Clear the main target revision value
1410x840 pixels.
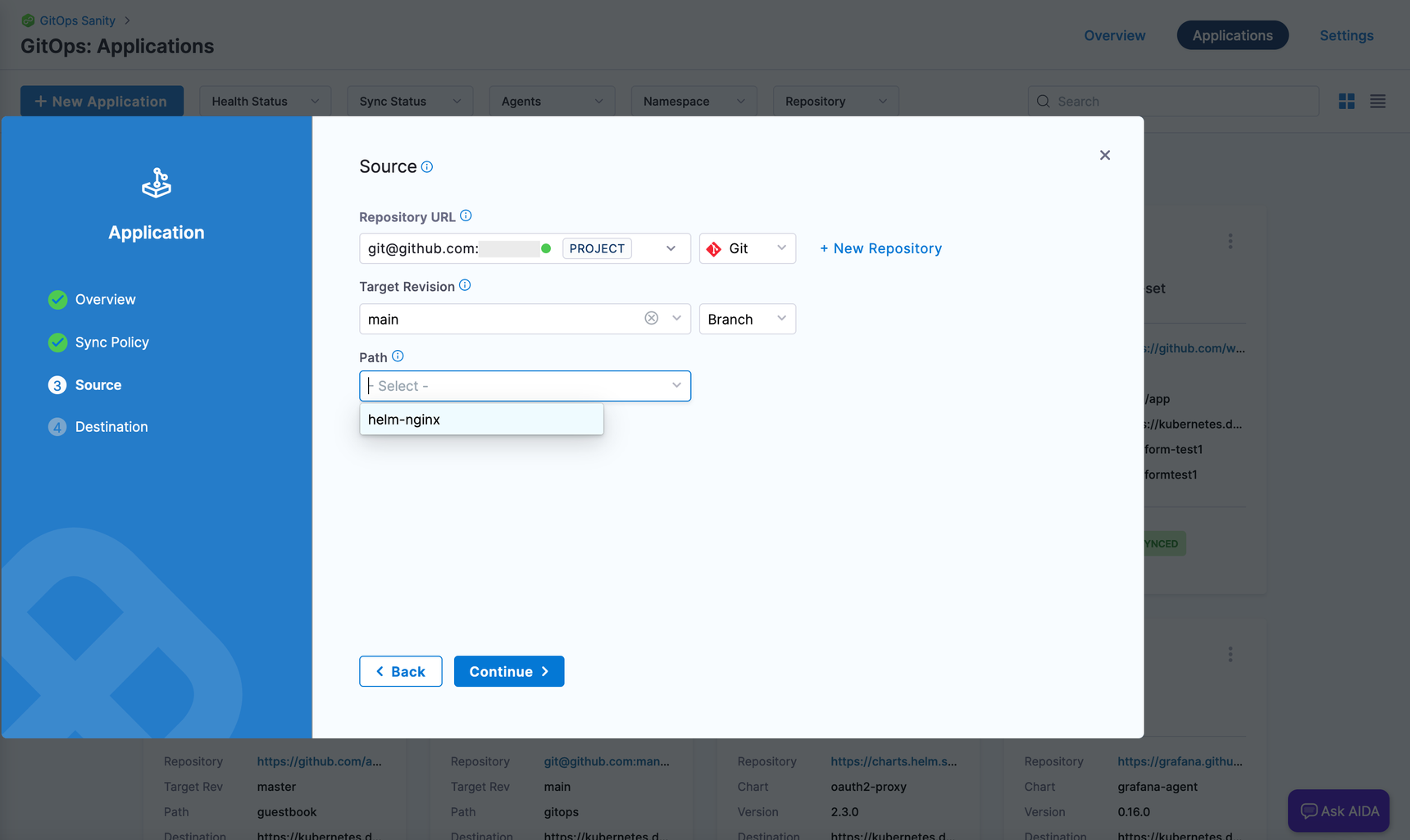click(x=651, y=319)
